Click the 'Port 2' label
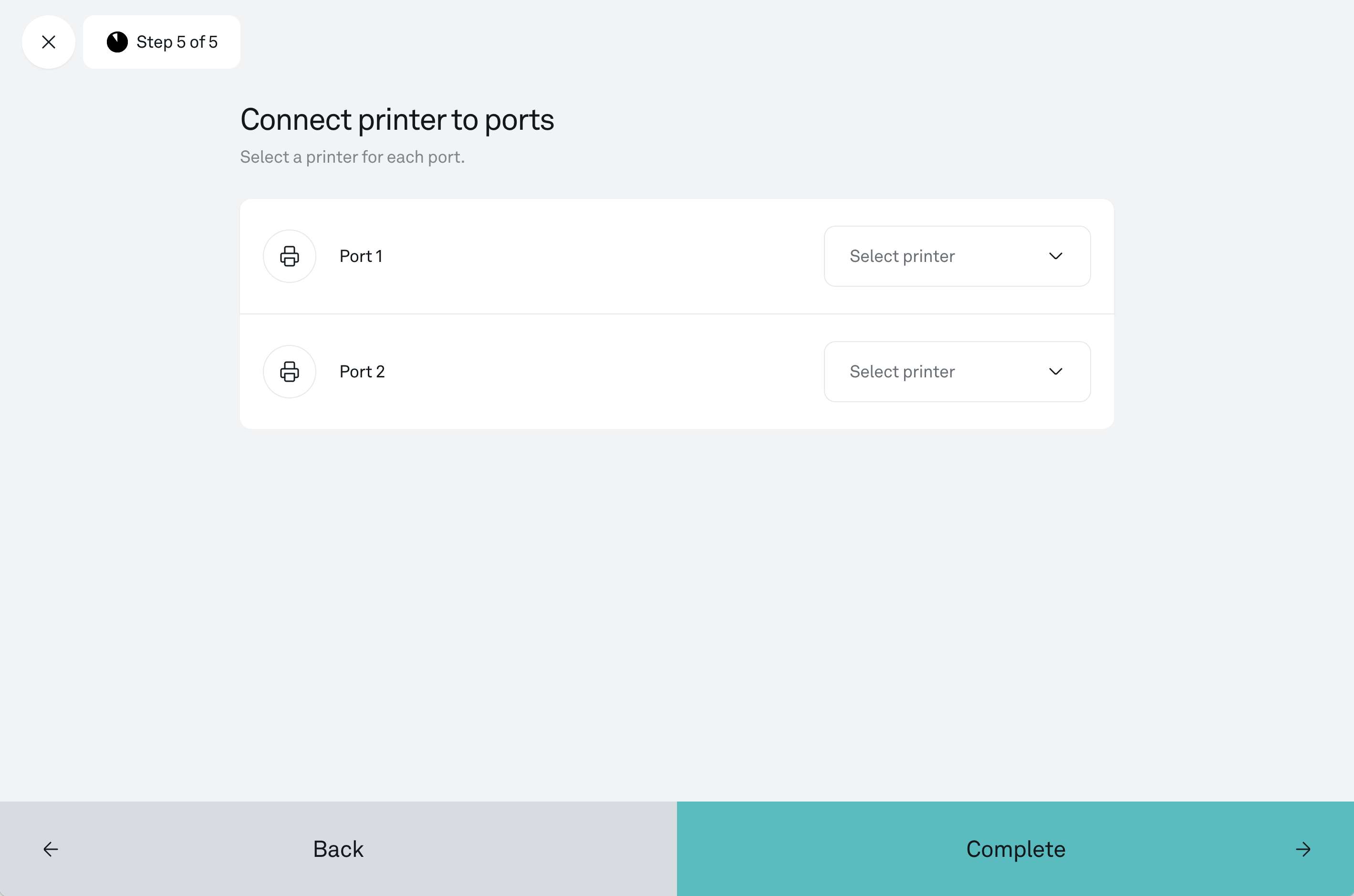Viewport: 1354px width, 896px height. [362, 372]
